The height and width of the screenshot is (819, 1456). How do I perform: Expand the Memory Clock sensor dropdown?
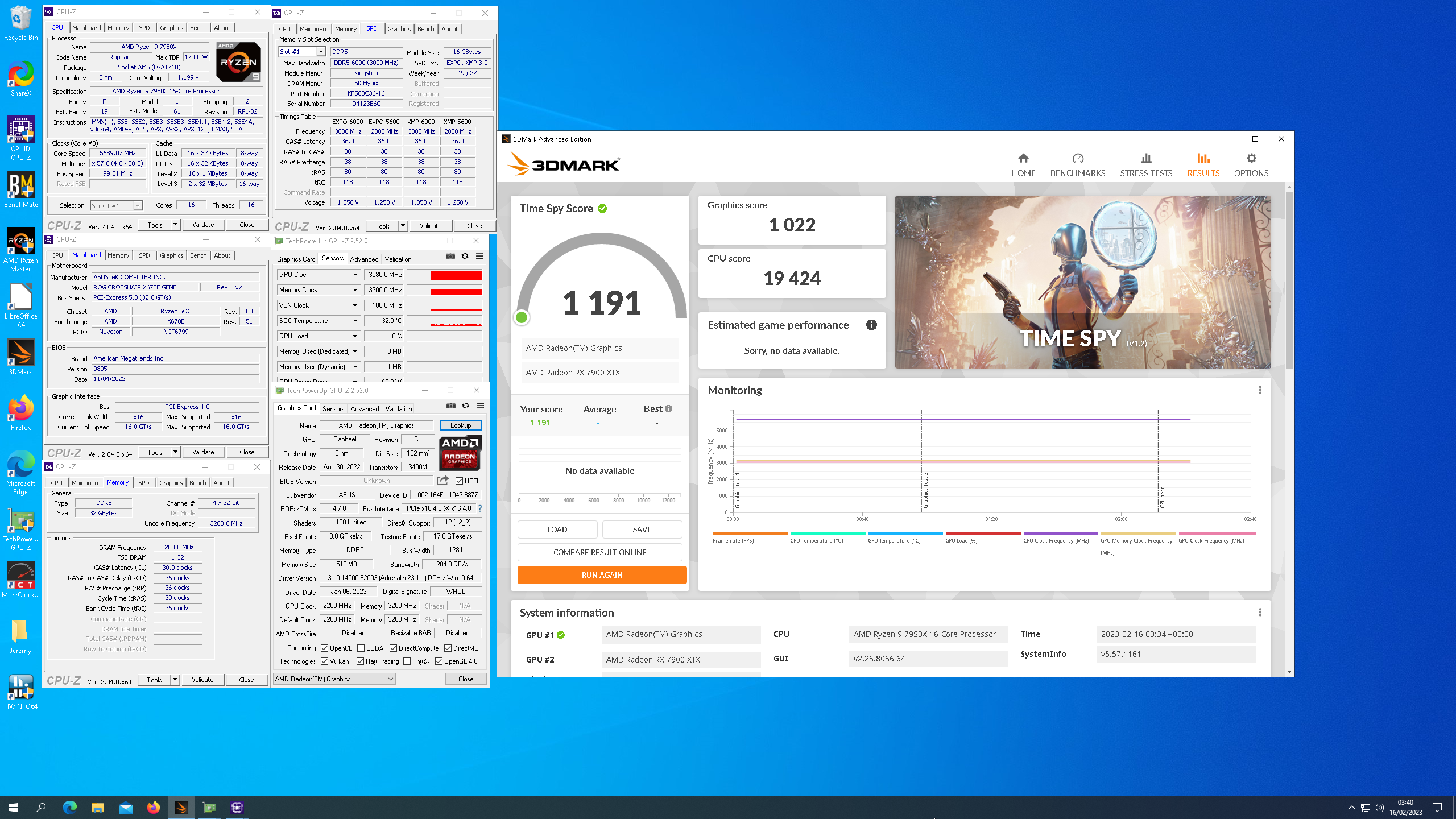pos(355,290)
